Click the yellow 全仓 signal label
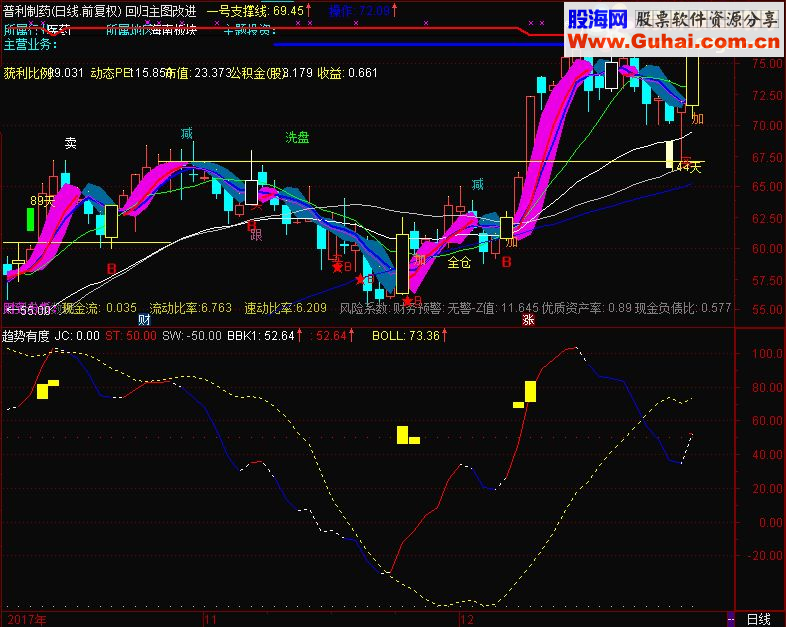The height and width of the screenshot is (627, 786). point(459,262)
